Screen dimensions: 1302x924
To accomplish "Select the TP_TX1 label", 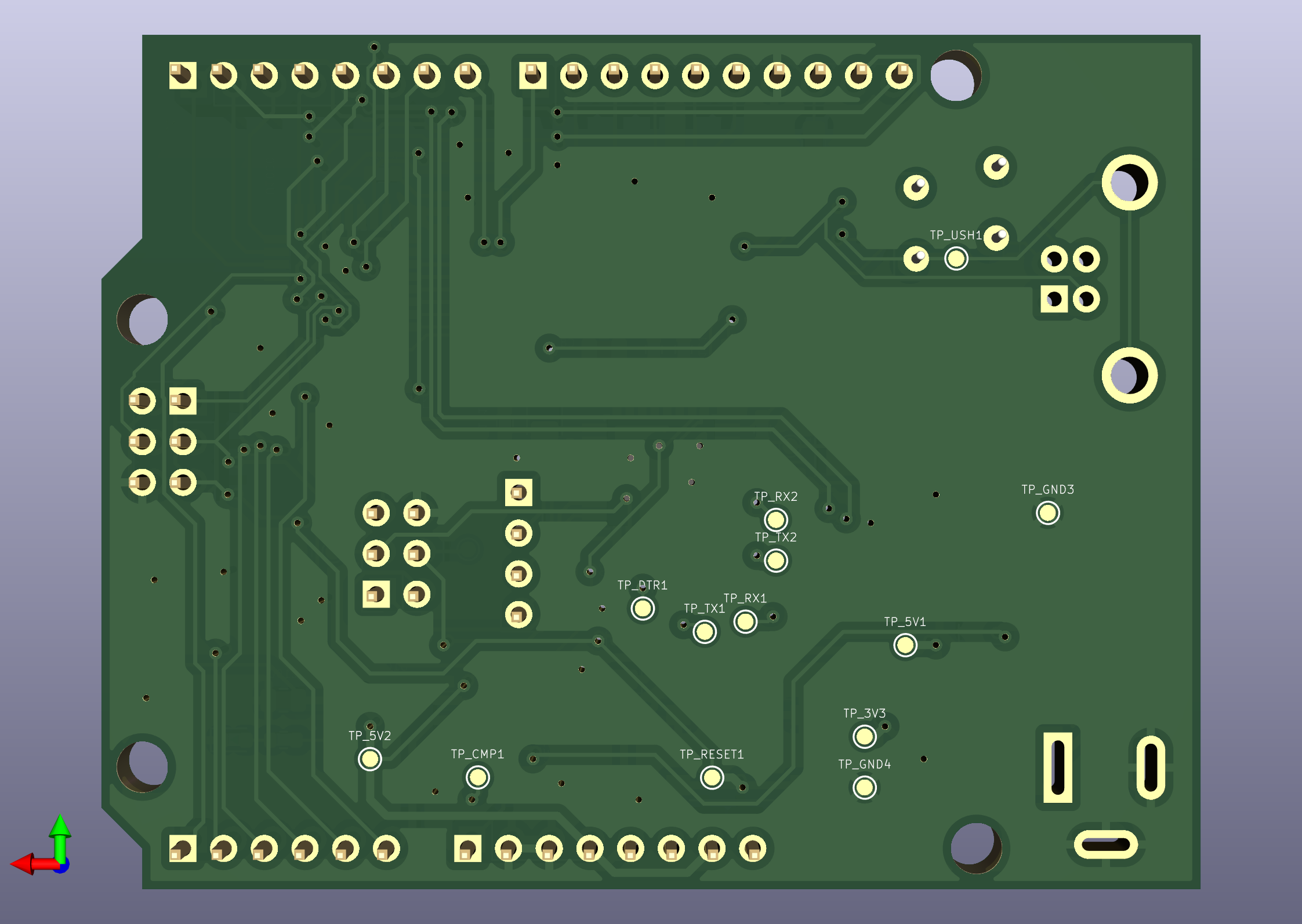I will (x=704, y=609).
